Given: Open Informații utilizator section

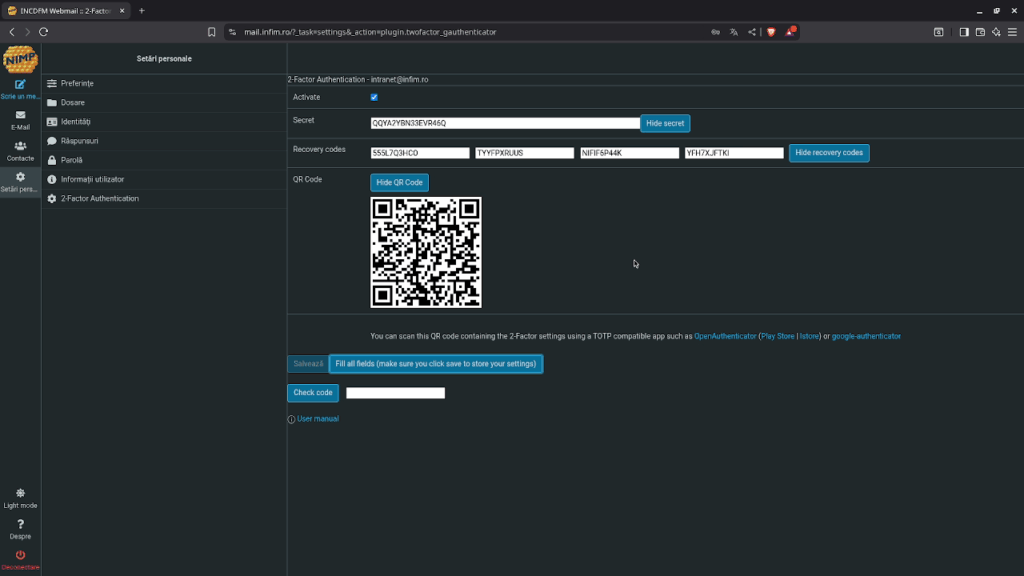Looking at the screenshot, I should 165,179.
